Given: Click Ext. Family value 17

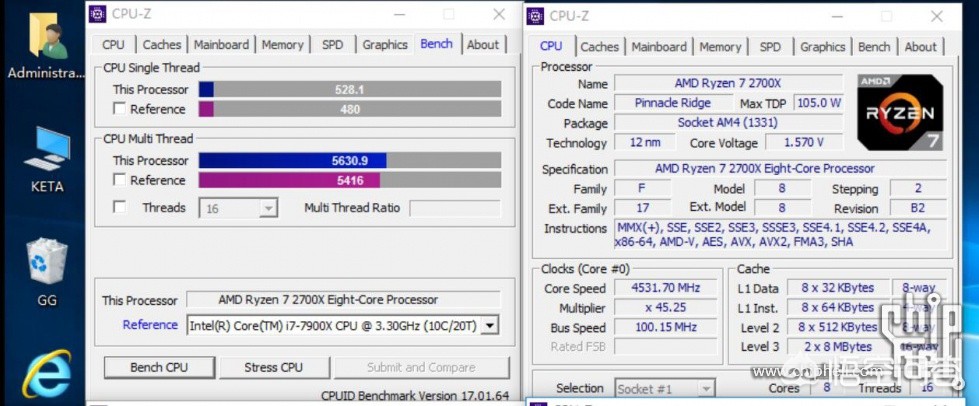Looking at the screenshot, I should pos(643,208).
